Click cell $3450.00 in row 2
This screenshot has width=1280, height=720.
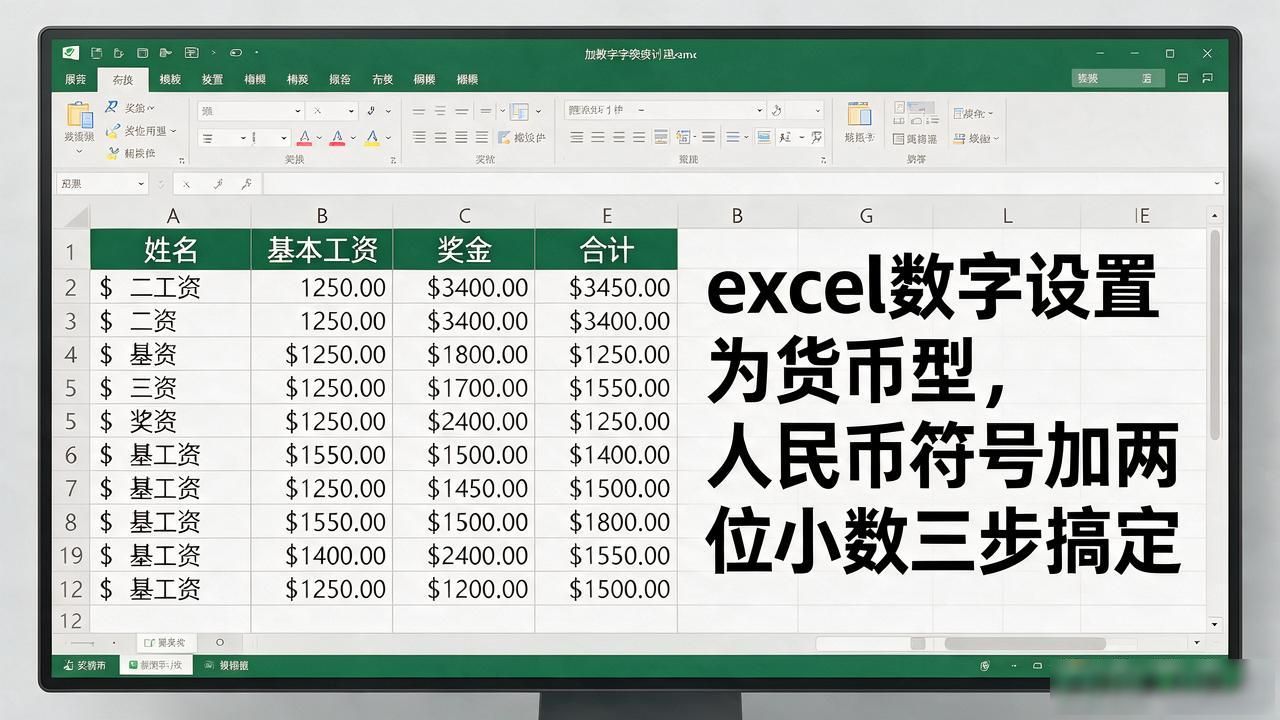(x=606, y=288)
